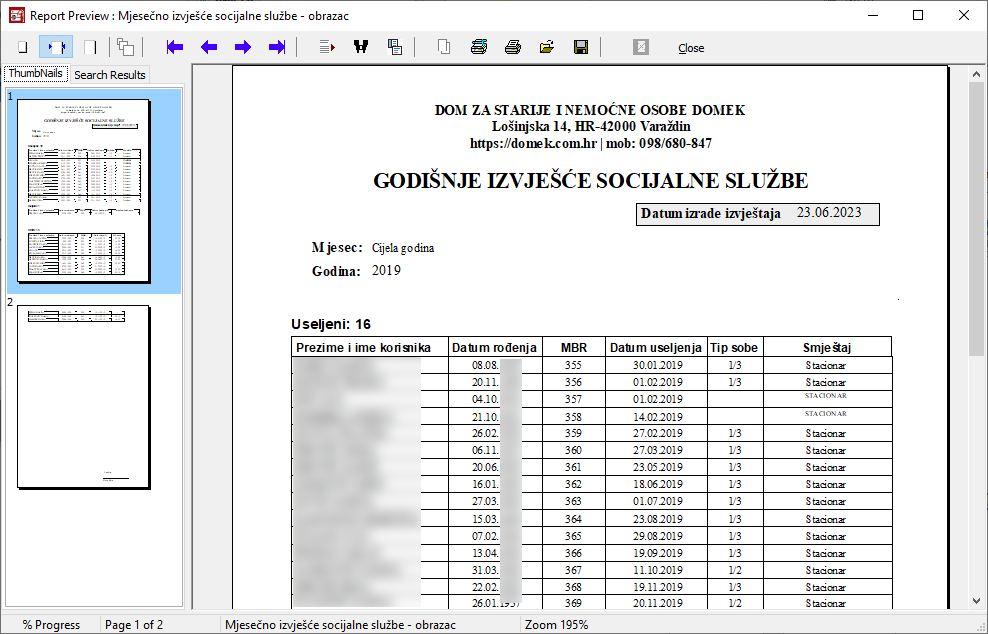Jump to the last page
988x634 pixels.
(277, 47)
